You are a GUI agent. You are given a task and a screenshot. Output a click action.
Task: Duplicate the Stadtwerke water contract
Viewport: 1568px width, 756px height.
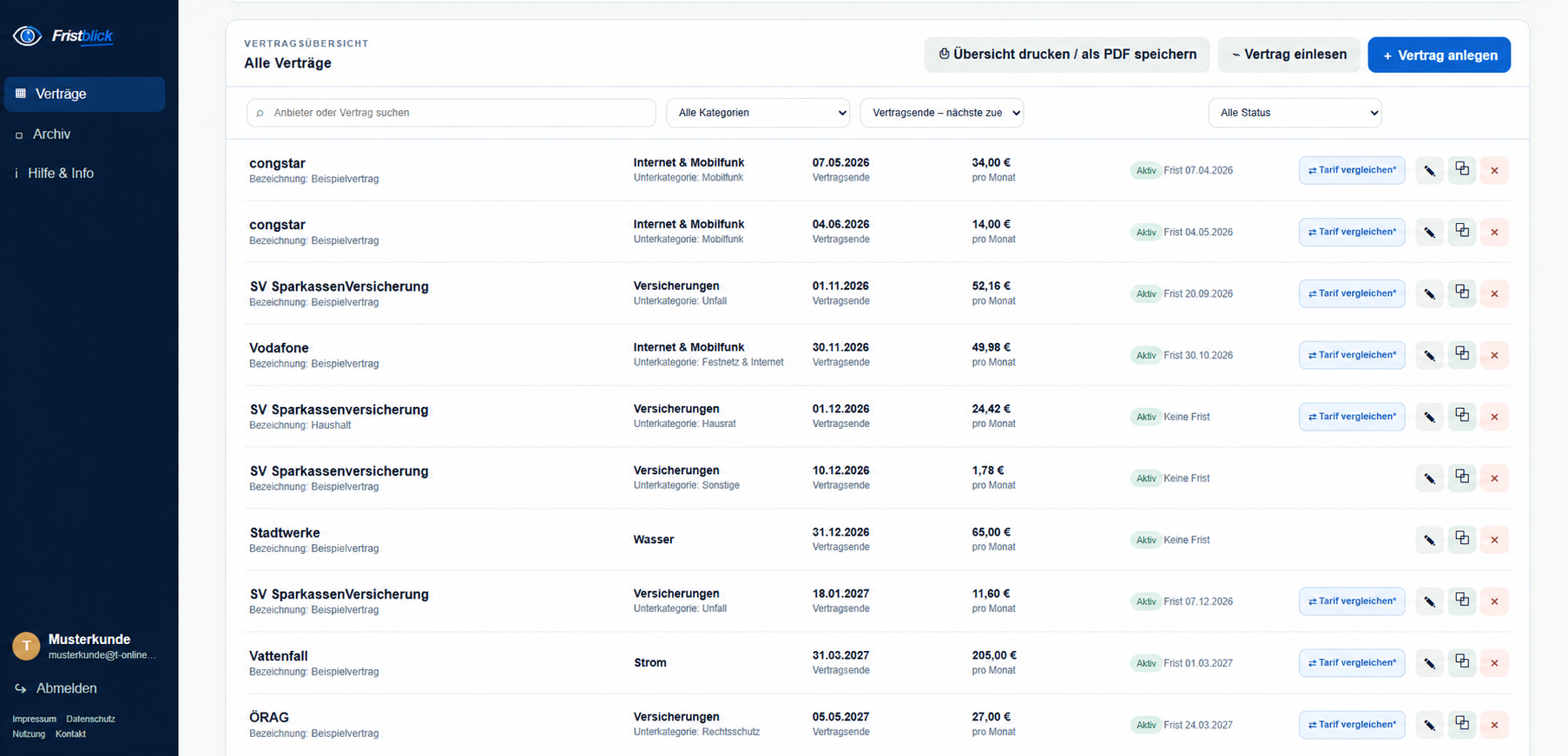point(1462,540)
